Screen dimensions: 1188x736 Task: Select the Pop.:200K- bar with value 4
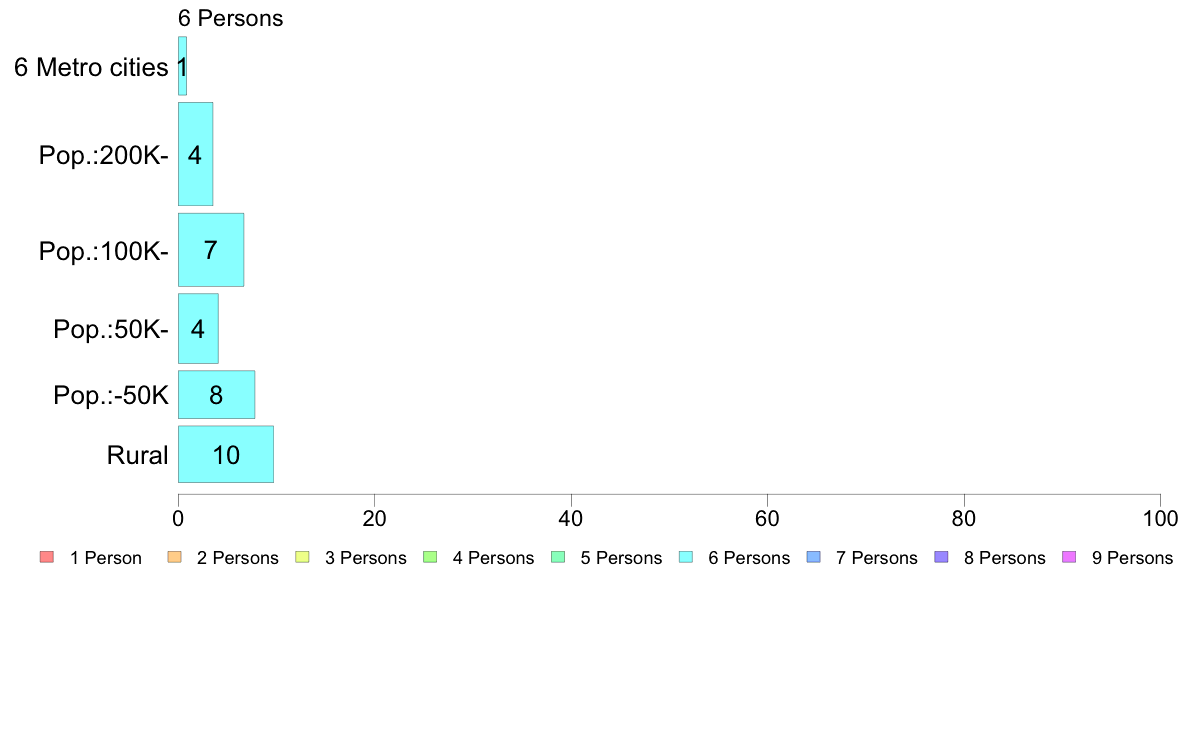pos(195,154)
